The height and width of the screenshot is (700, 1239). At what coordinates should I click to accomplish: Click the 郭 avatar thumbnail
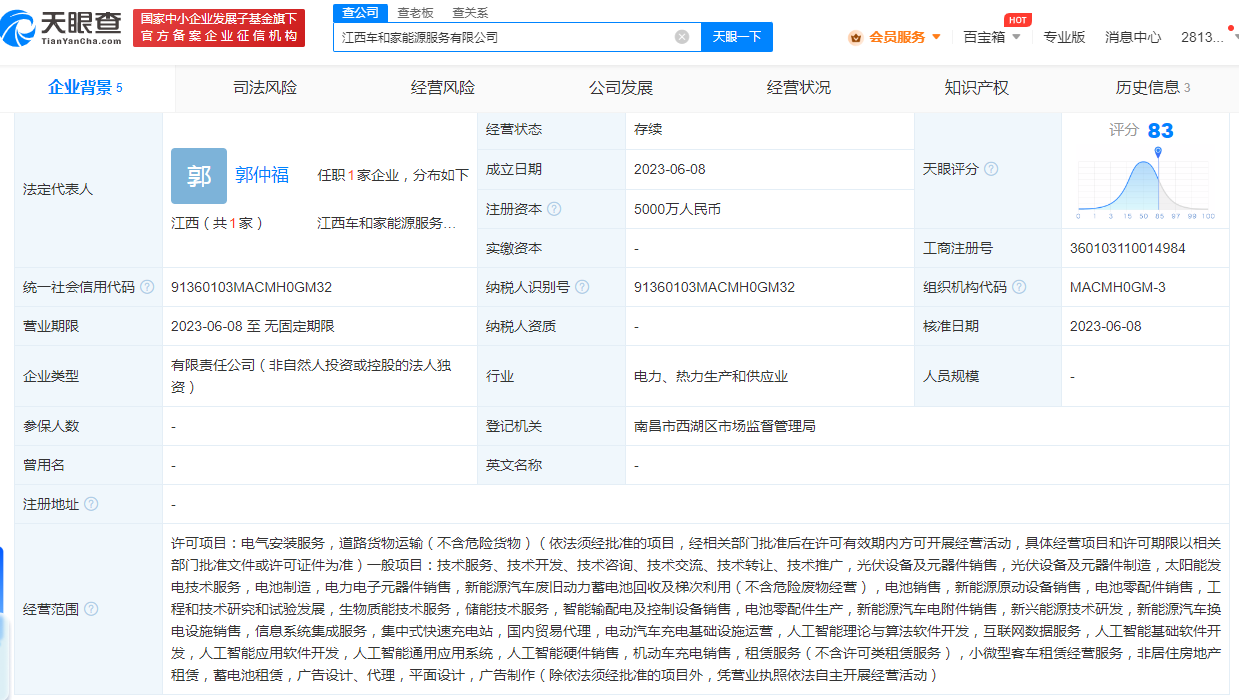(x=199, y=176)
